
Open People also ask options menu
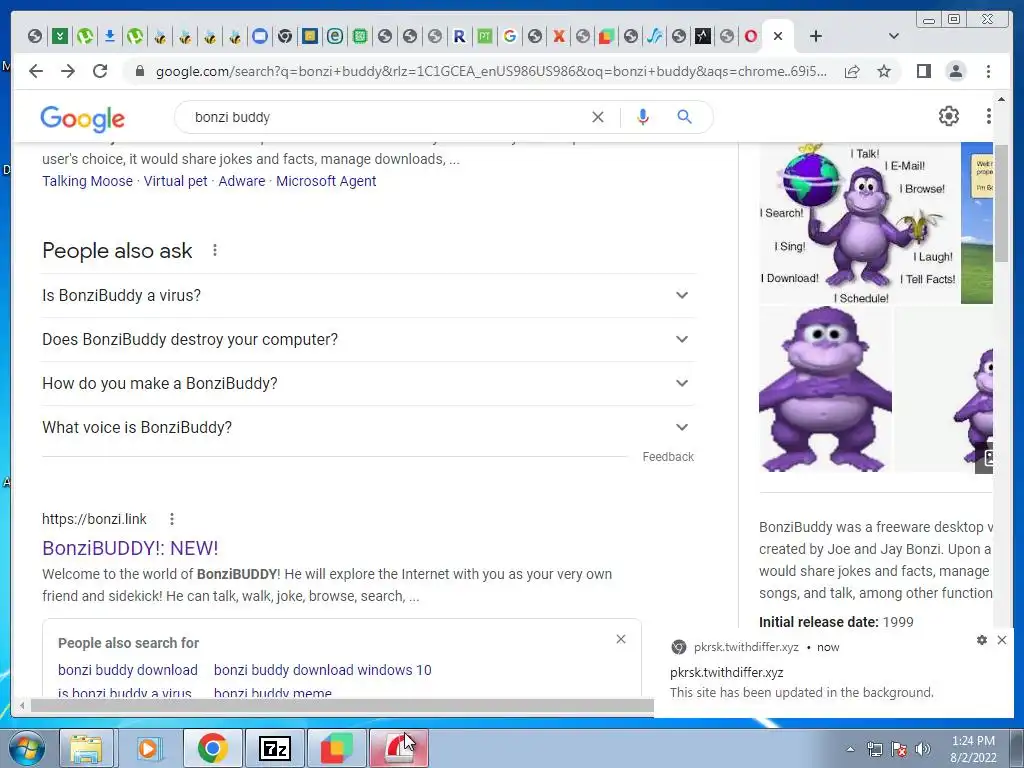pyautogui.click(x=215, y=250)
